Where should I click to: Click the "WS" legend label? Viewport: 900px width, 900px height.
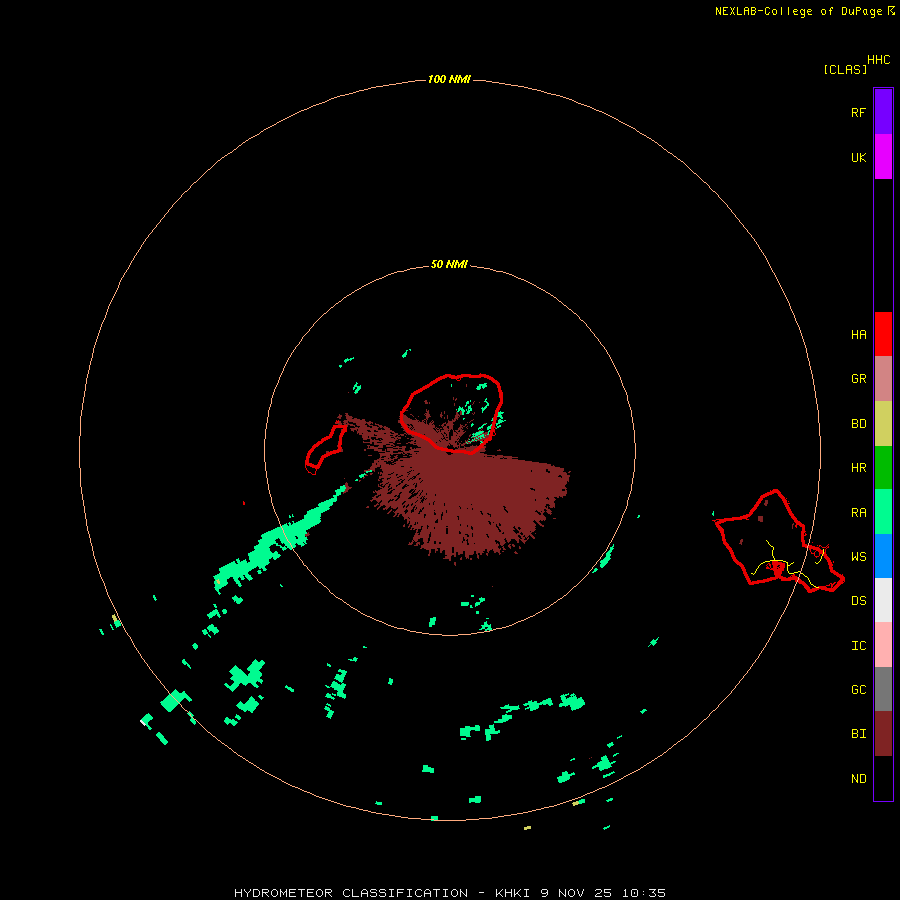(x=858, y=557)
